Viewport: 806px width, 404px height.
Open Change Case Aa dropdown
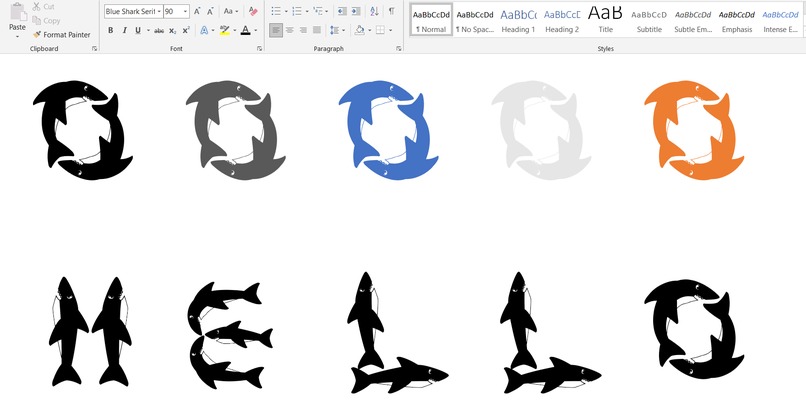tap(231, 11)
